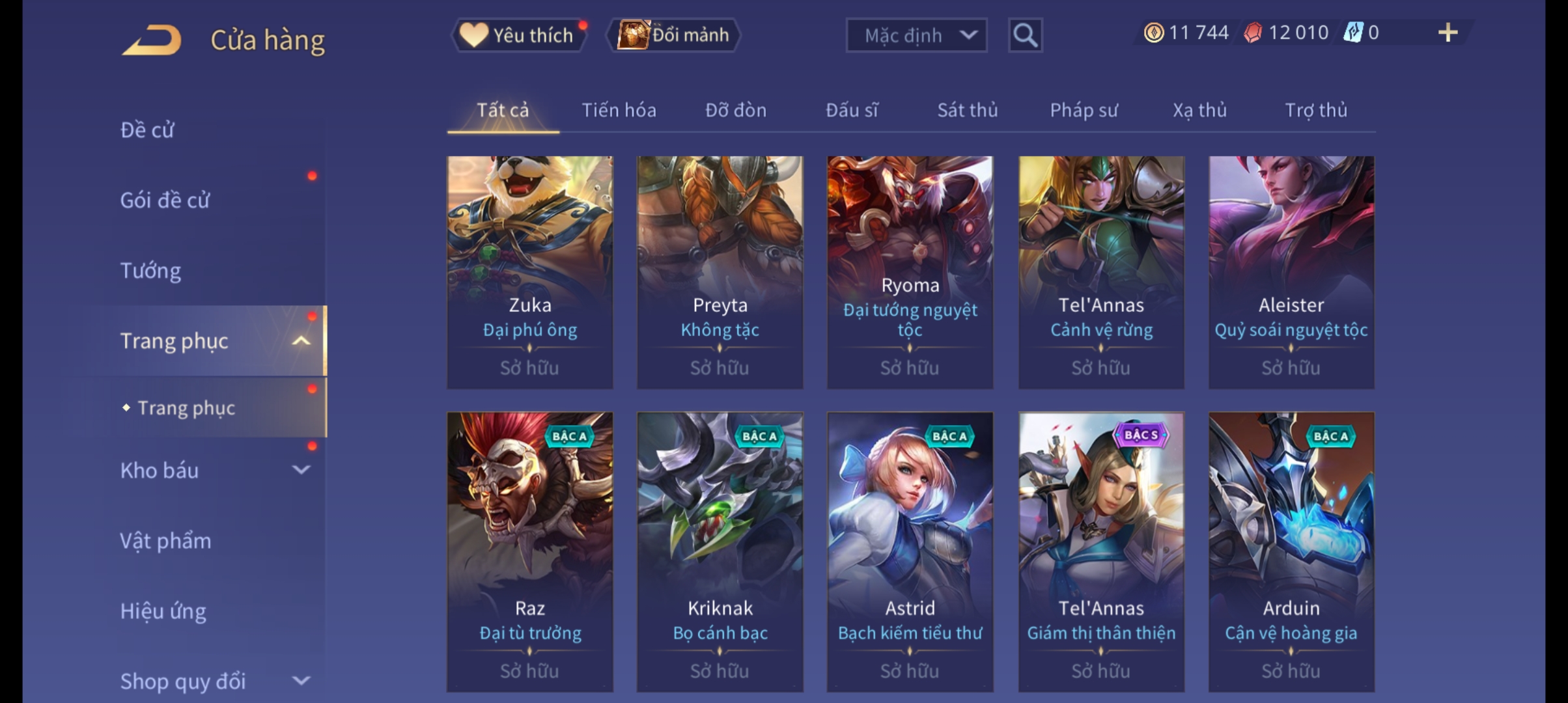1568x703 pixels.
Task: Go to Gói đề cử in sidebar
Action: coord(165,200)
